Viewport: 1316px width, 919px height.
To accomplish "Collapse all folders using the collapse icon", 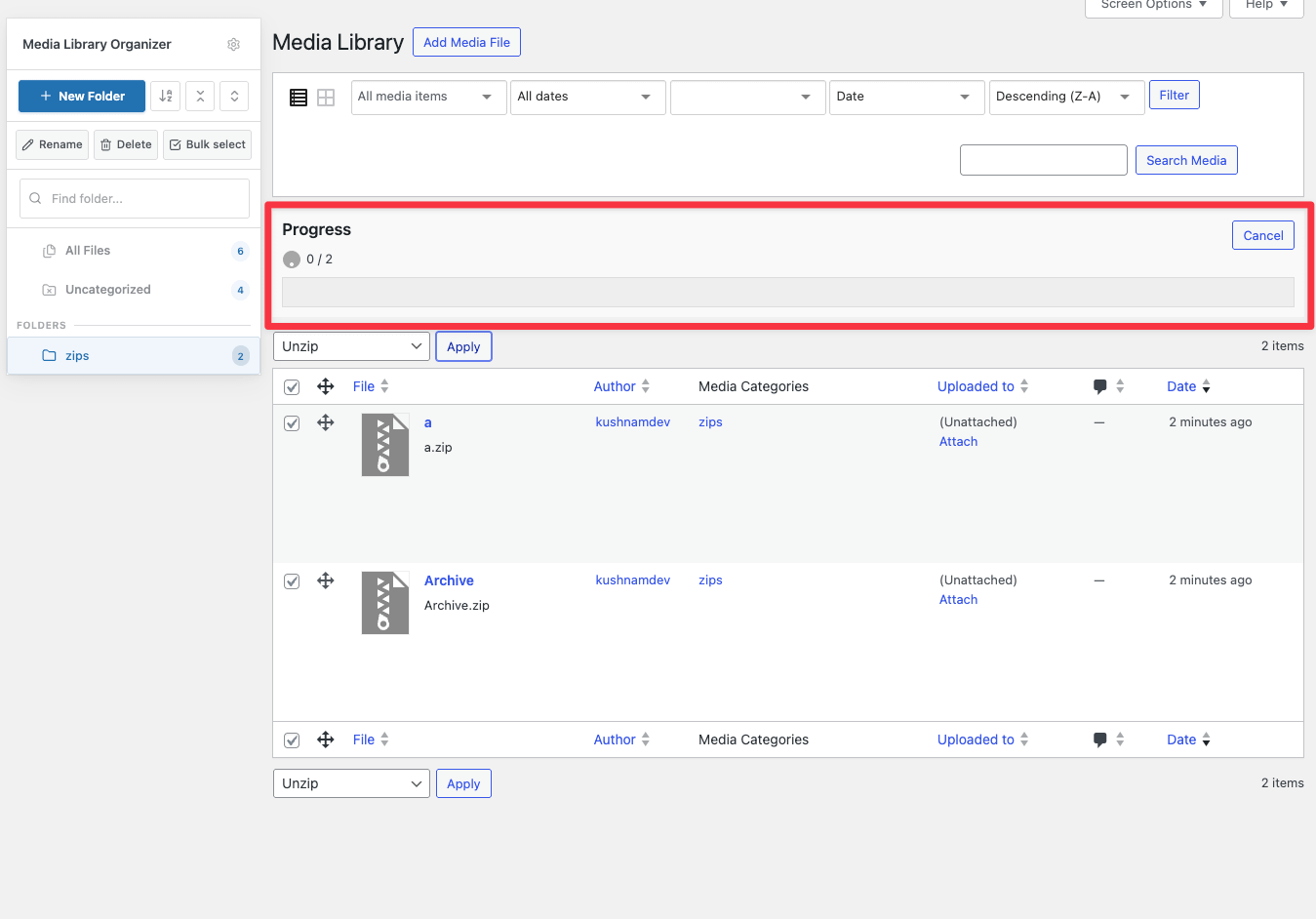I will tap(199, 96).
